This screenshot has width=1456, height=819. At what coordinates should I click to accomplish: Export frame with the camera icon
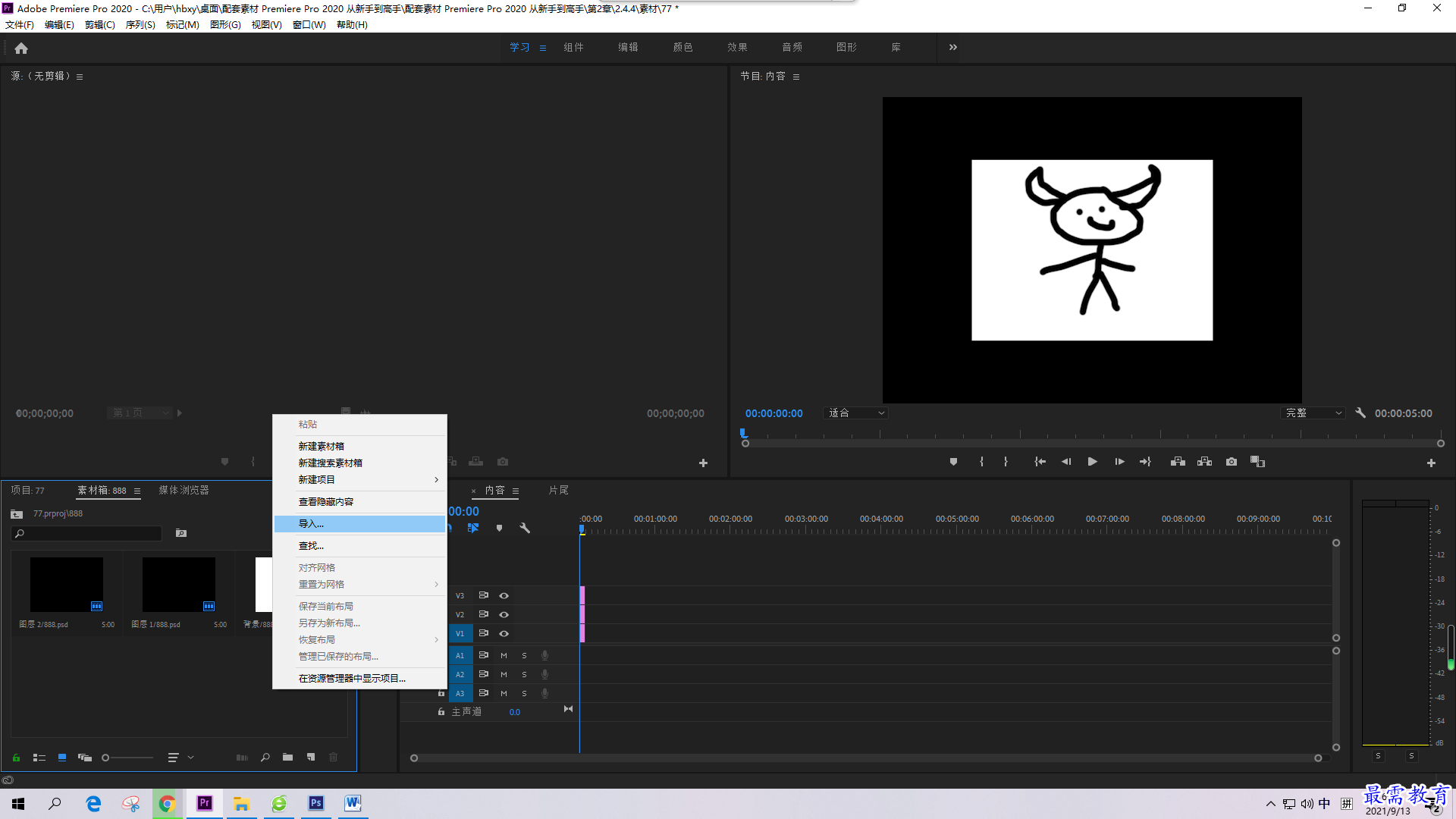[x=1232, y=462]
